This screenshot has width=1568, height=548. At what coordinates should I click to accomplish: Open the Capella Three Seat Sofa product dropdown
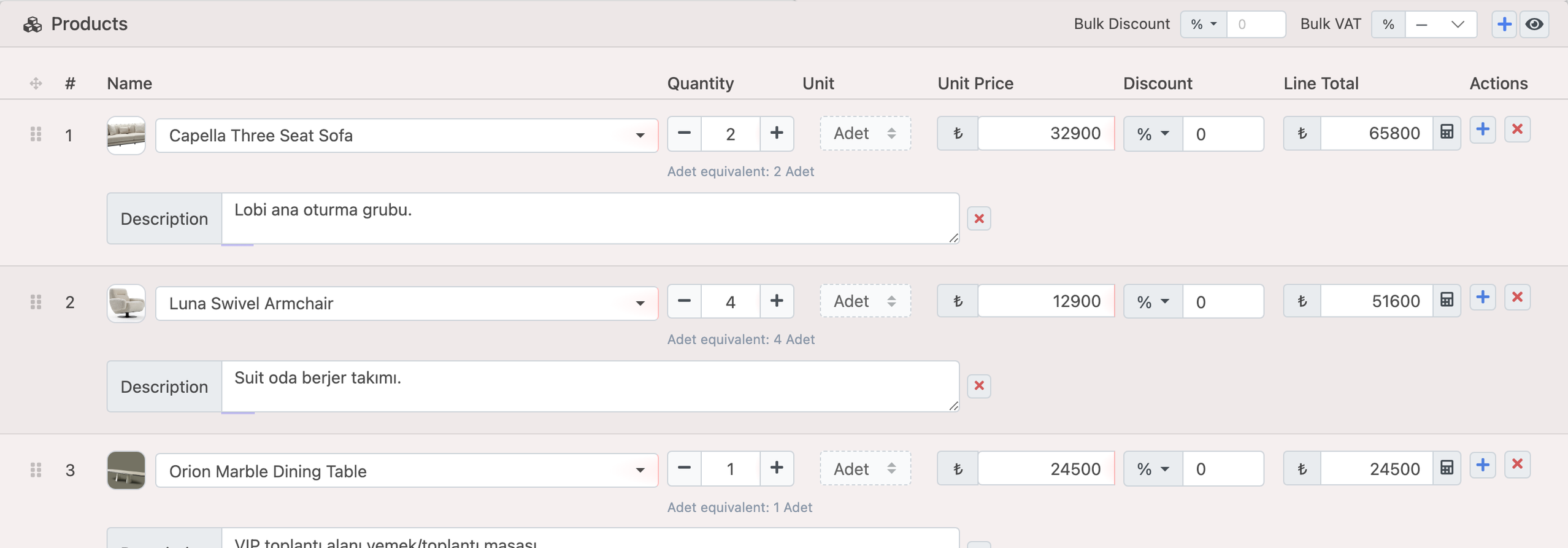tap(407, 135)
